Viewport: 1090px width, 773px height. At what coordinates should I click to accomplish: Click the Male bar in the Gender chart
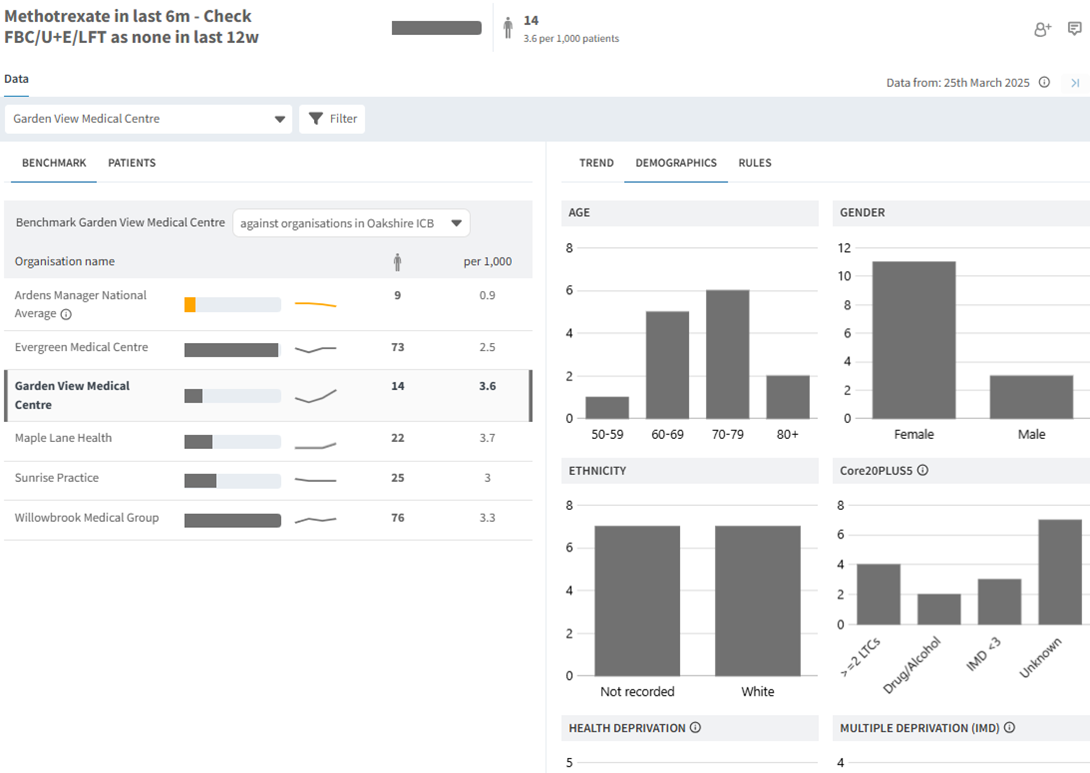coord(1032,397)
